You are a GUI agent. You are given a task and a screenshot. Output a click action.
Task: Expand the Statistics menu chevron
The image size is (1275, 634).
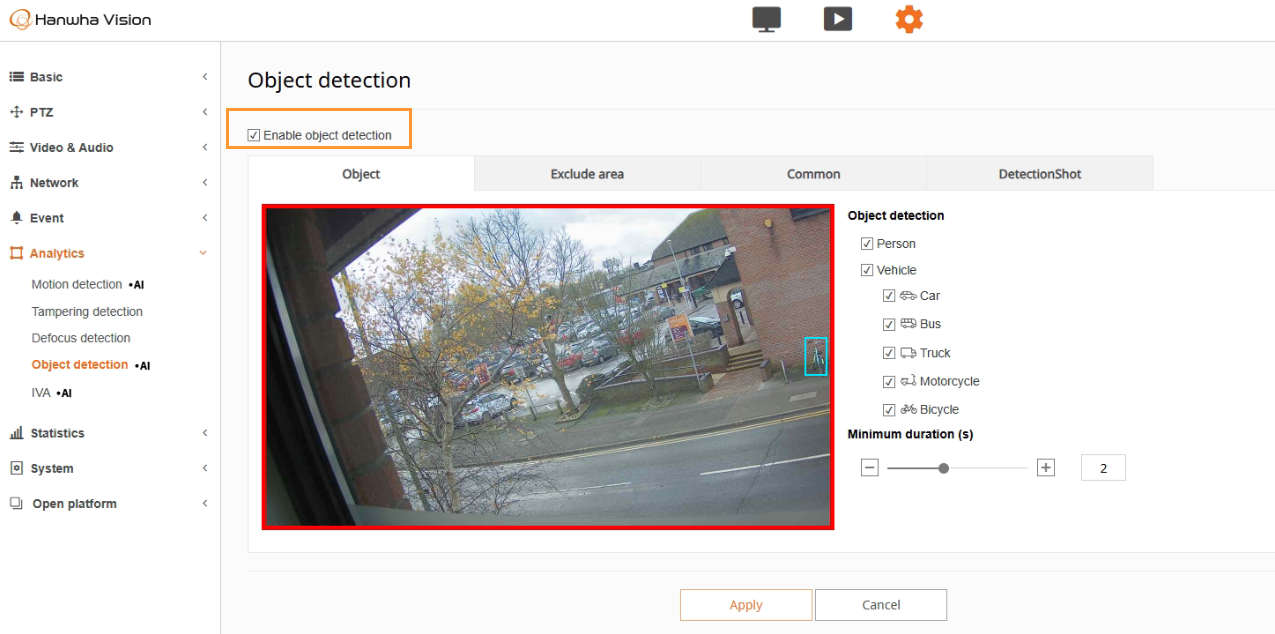point(204,433)
